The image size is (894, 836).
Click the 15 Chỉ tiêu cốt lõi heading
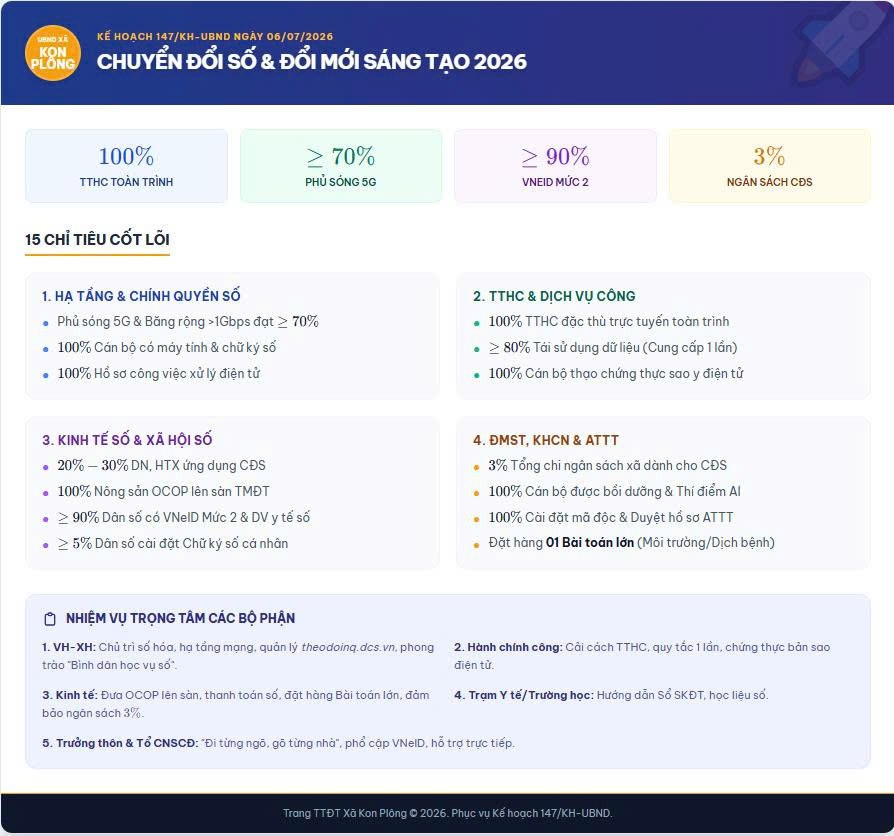tap(97, 240)
